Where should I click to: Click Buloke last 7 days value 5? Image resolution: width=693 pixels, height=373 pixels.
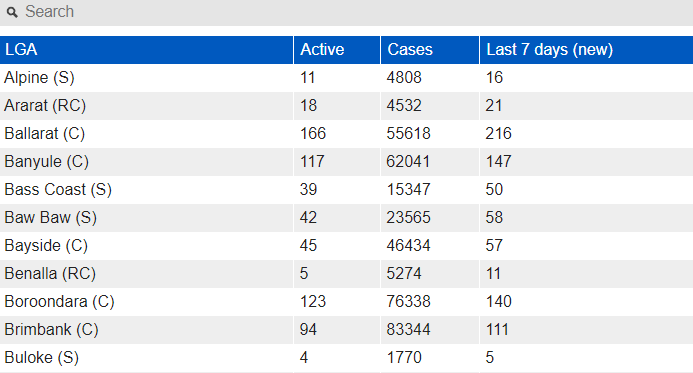coord(490,358)
